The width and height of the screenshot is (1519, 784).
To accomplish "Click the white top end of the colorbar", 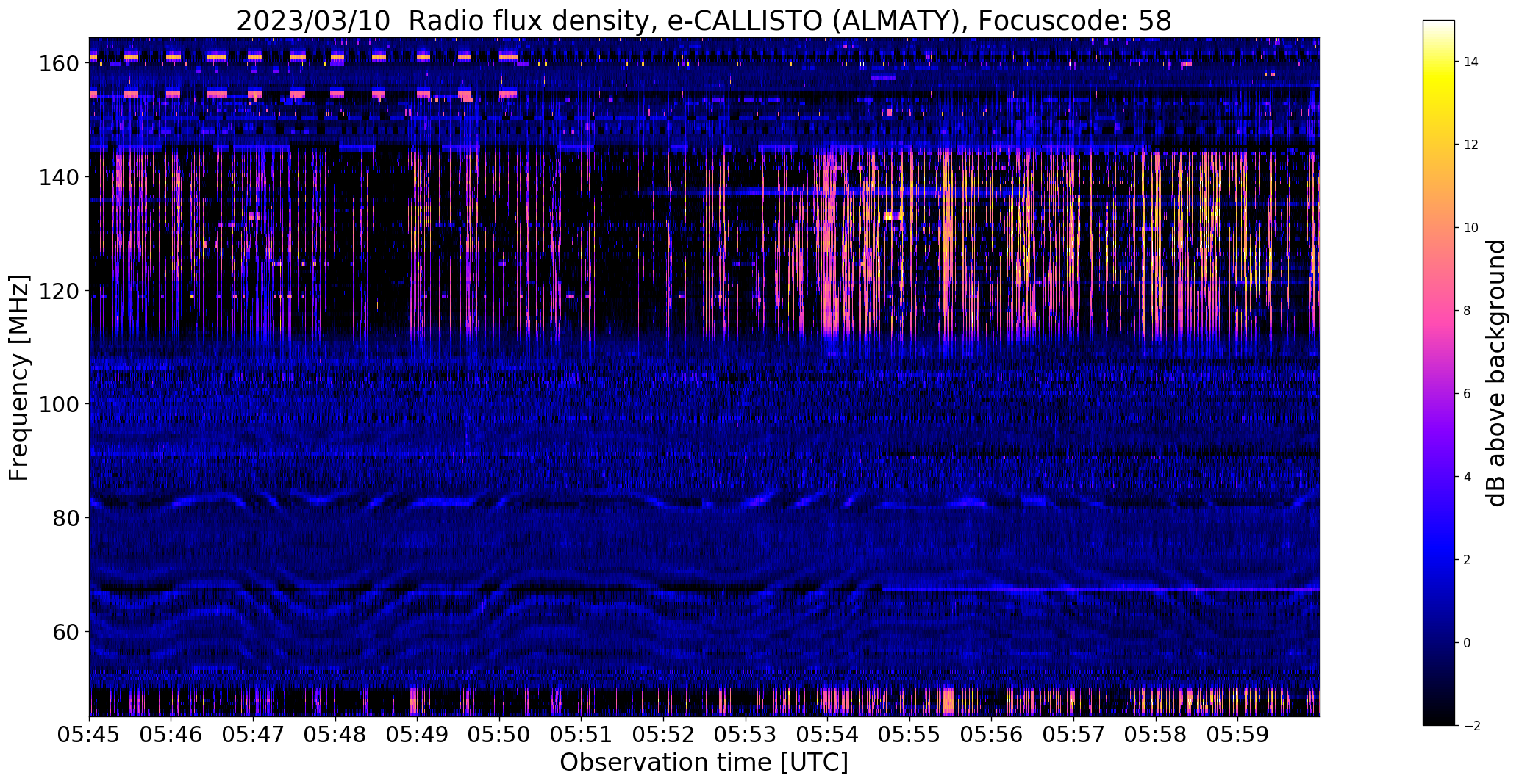I will [1439, 24].
